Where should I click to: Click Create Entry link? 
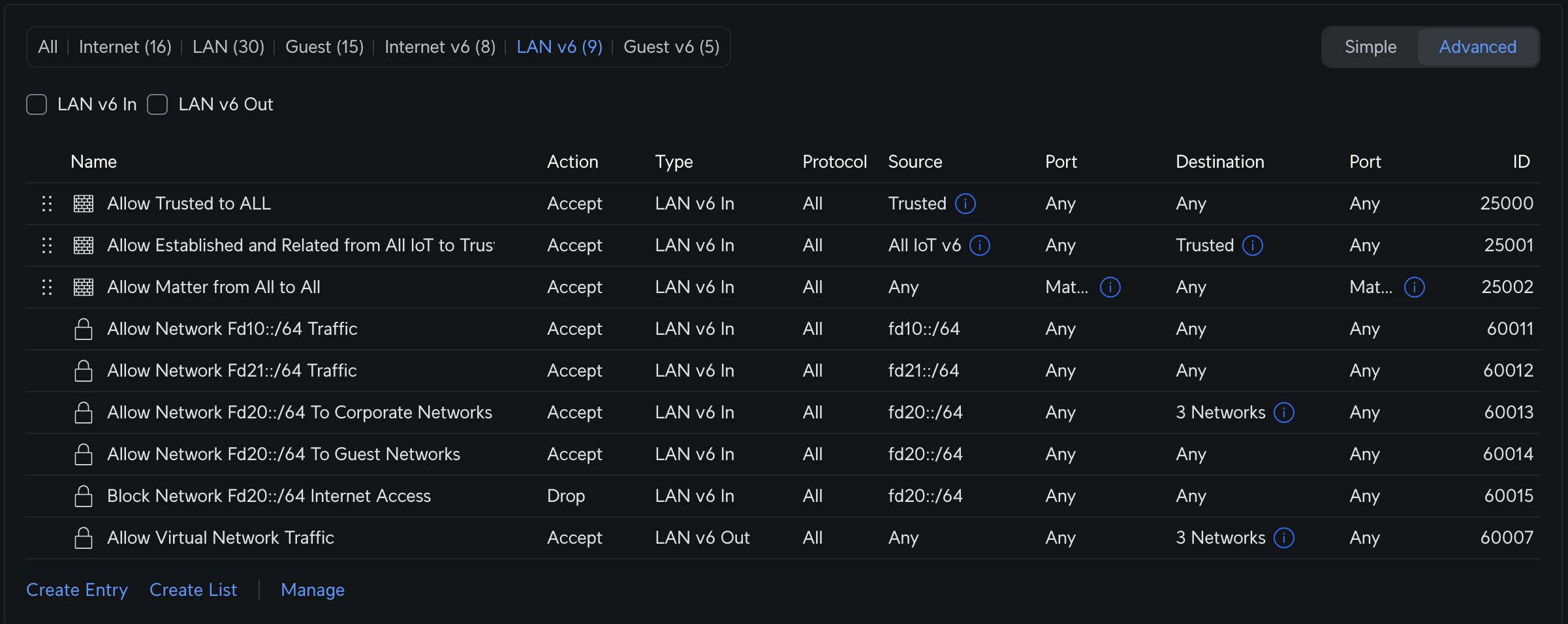(77, 590)
